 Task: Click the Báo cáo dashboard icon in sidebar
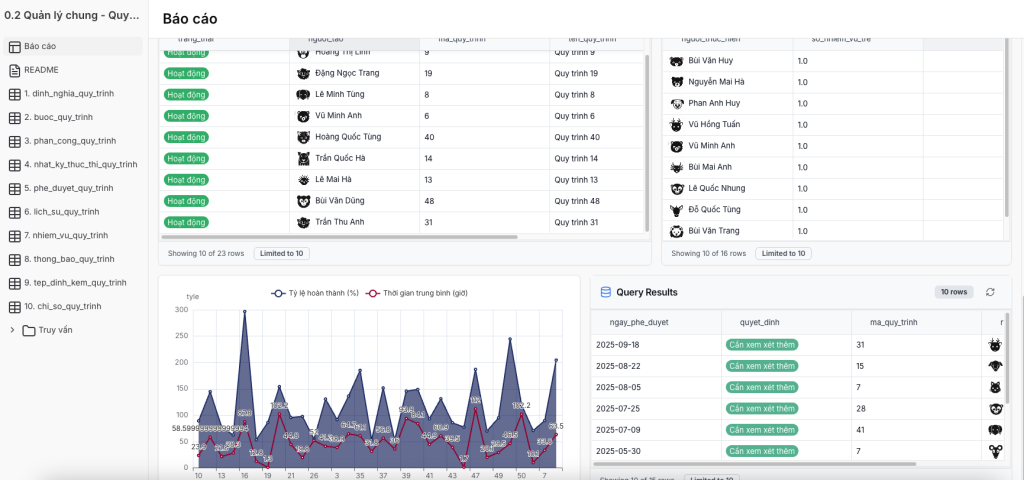[14, 46]
